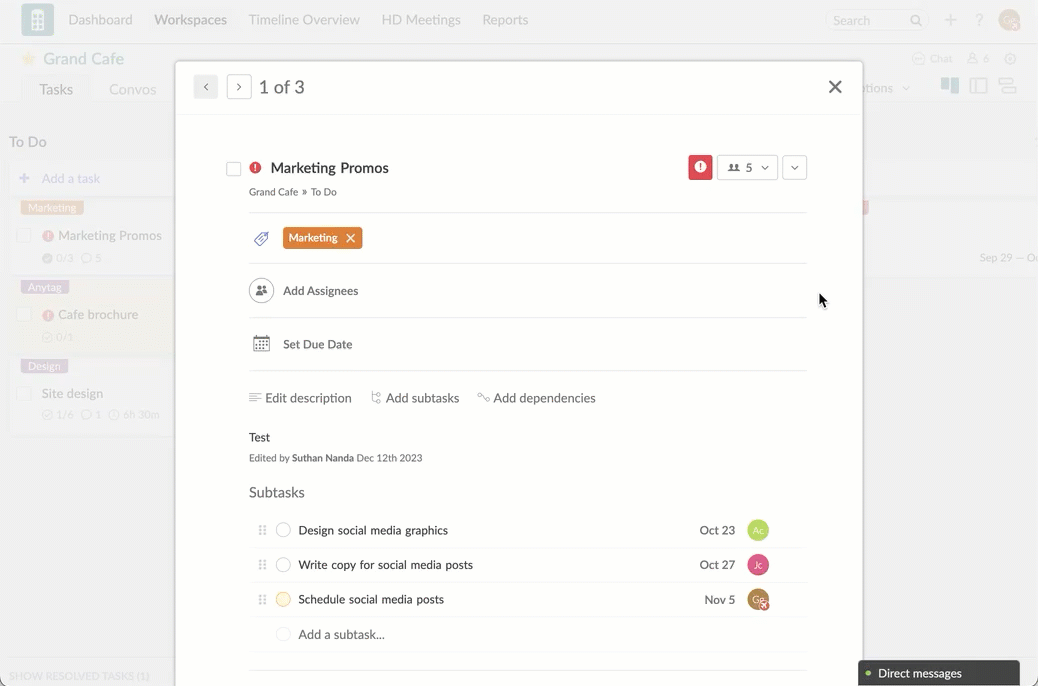Check Marketing Promos checkbox in To Do list
This screenshot has width=1038, height=686.
24,236
